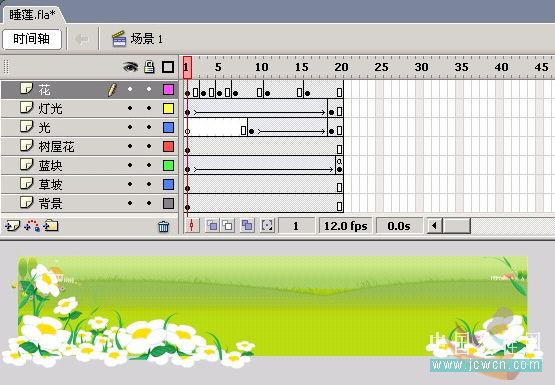Click the insert layer icon
The width and height of the screenshot is (555, 385).
12,225
